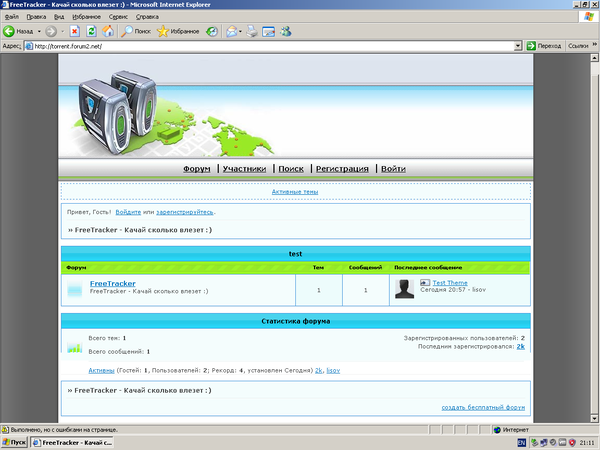Open the Файл menu
Viewport: 600px width, 450px height.
click(12, 16)
